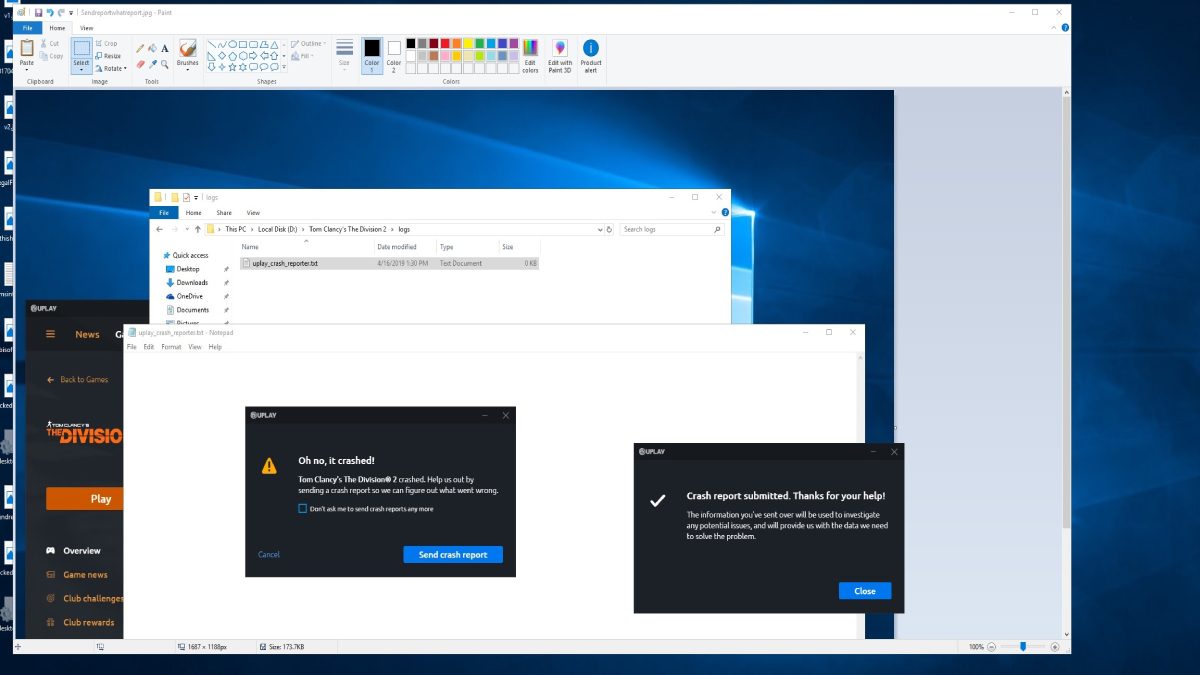This screenshot has height=675, width=1200.
Task: Open Customize Quick Access Toolbar dropdown
Action: (x=71, y=13)
